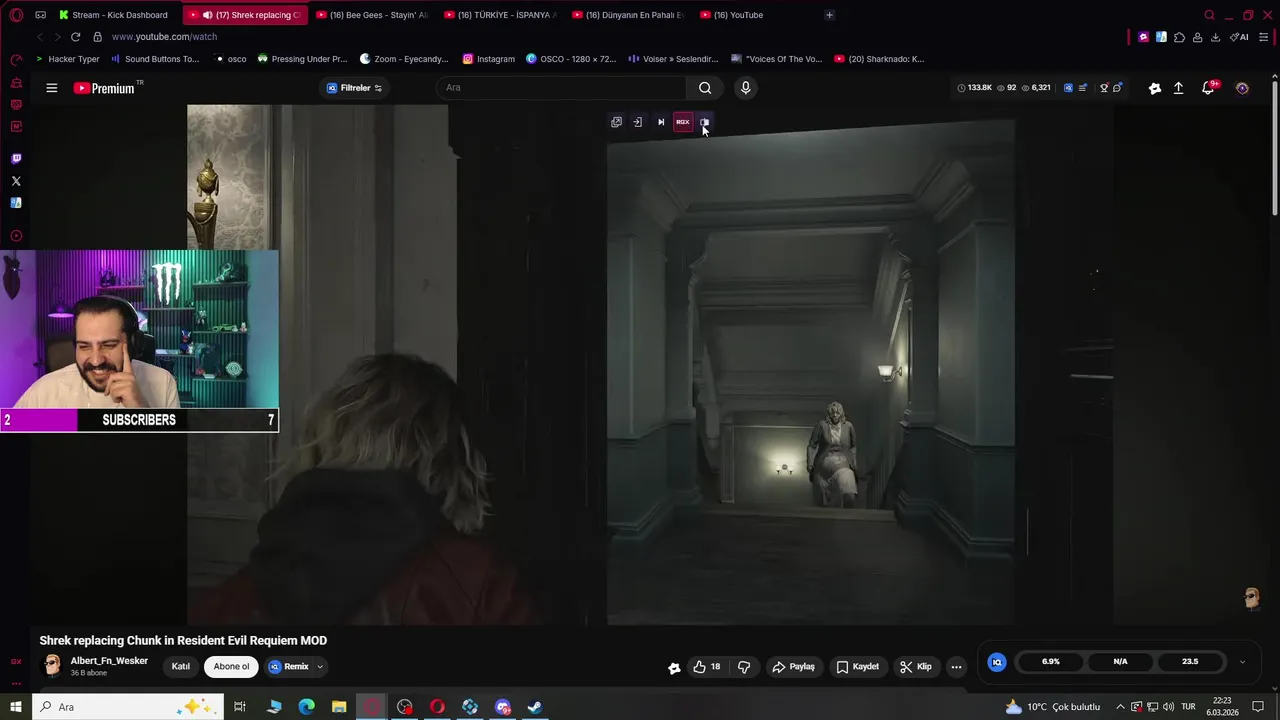Open Zoom - Eyecandy bookmark

click(x=404, y=59)
